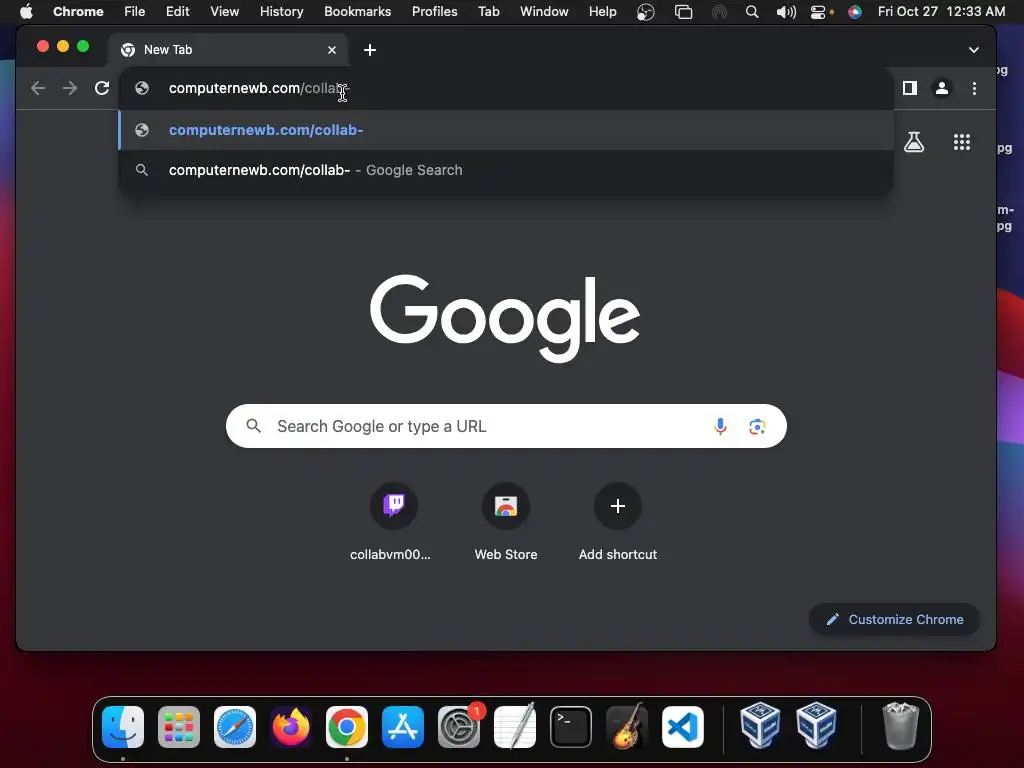Open the File menu
Image resolution: width=1024 pixels, height=768 pixels.
click(x=135, y=12)
